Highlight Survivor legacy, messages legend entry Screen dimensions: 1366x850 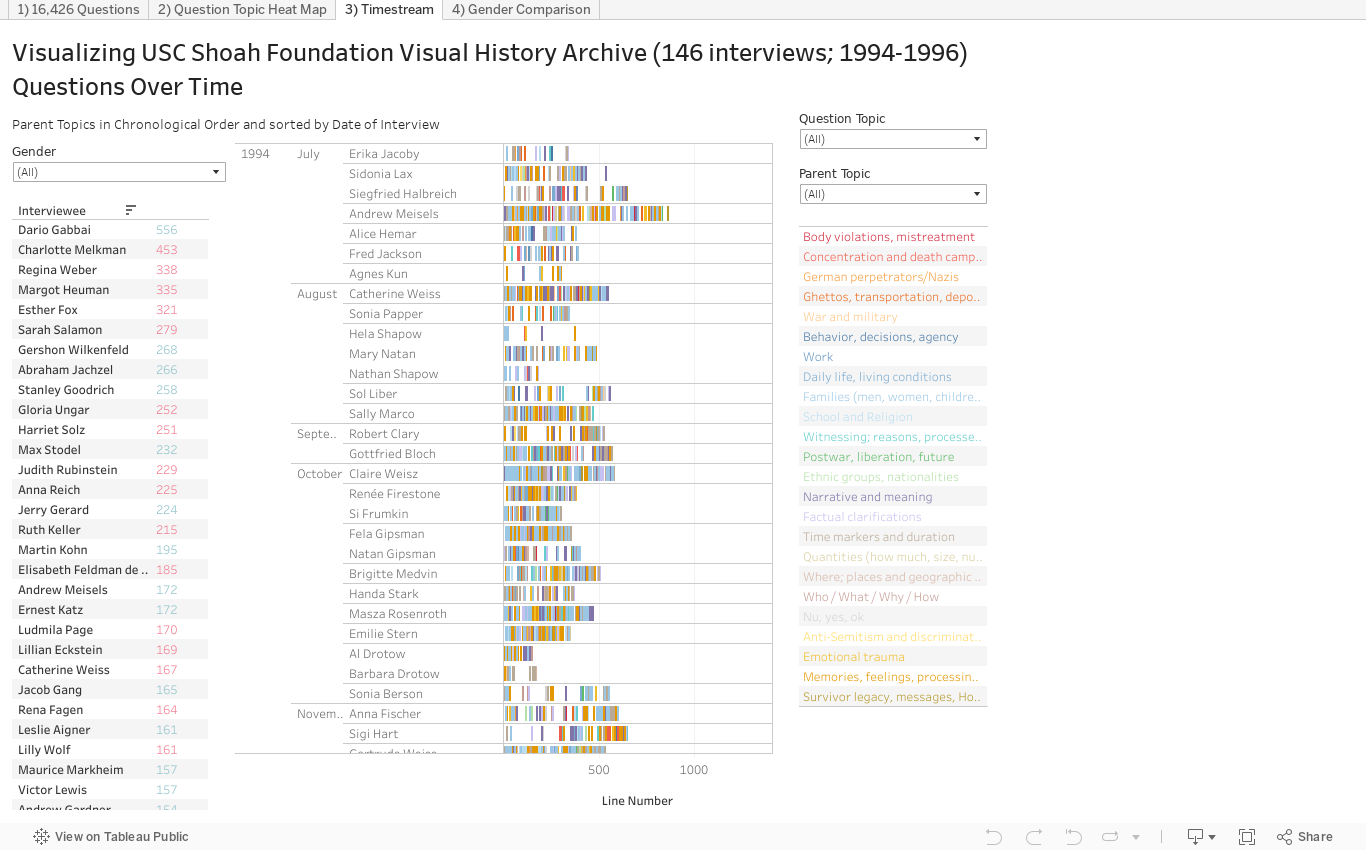893,697
